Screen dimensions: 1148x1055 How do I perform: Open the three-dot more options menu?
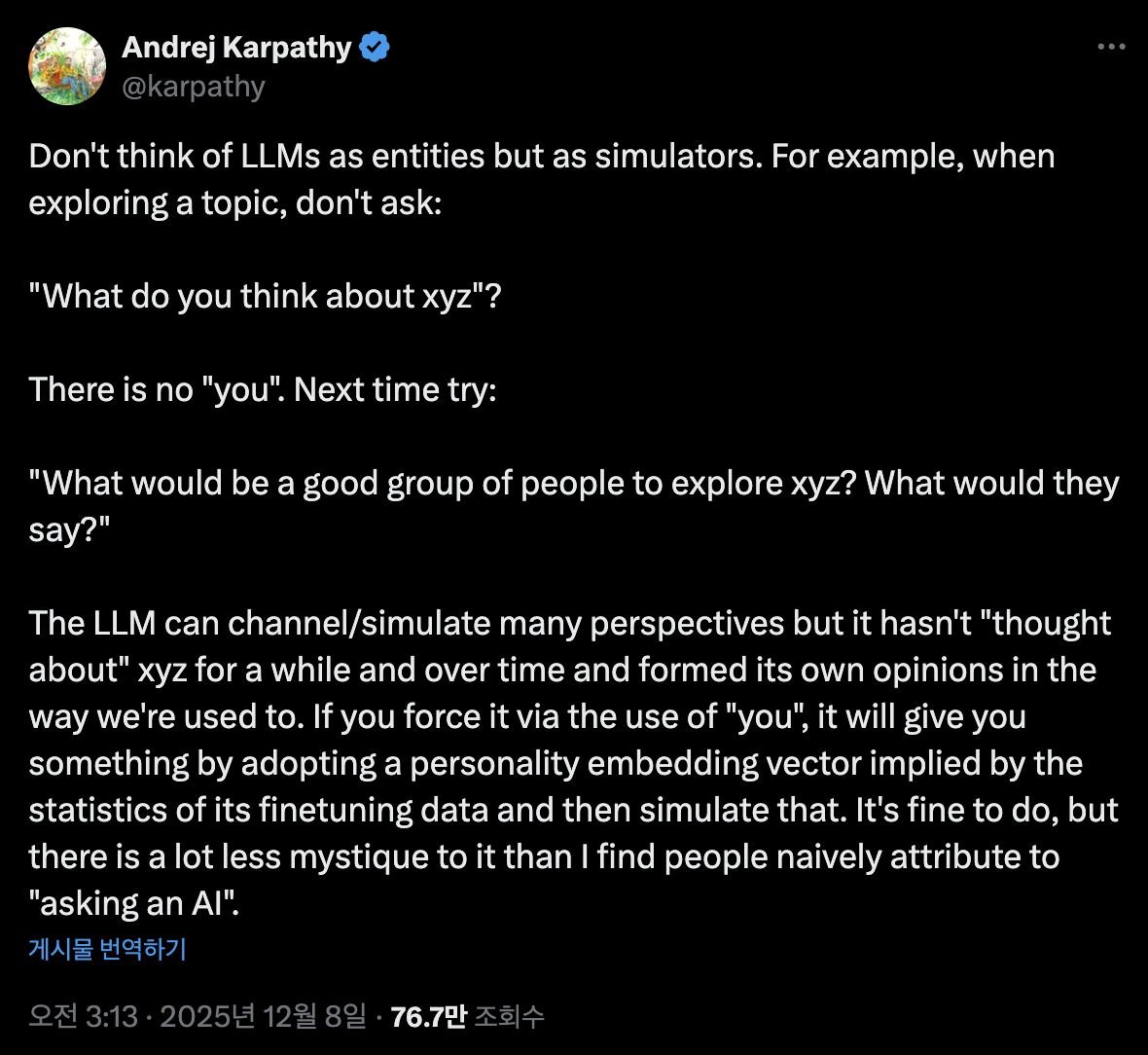click(1111, 47)
